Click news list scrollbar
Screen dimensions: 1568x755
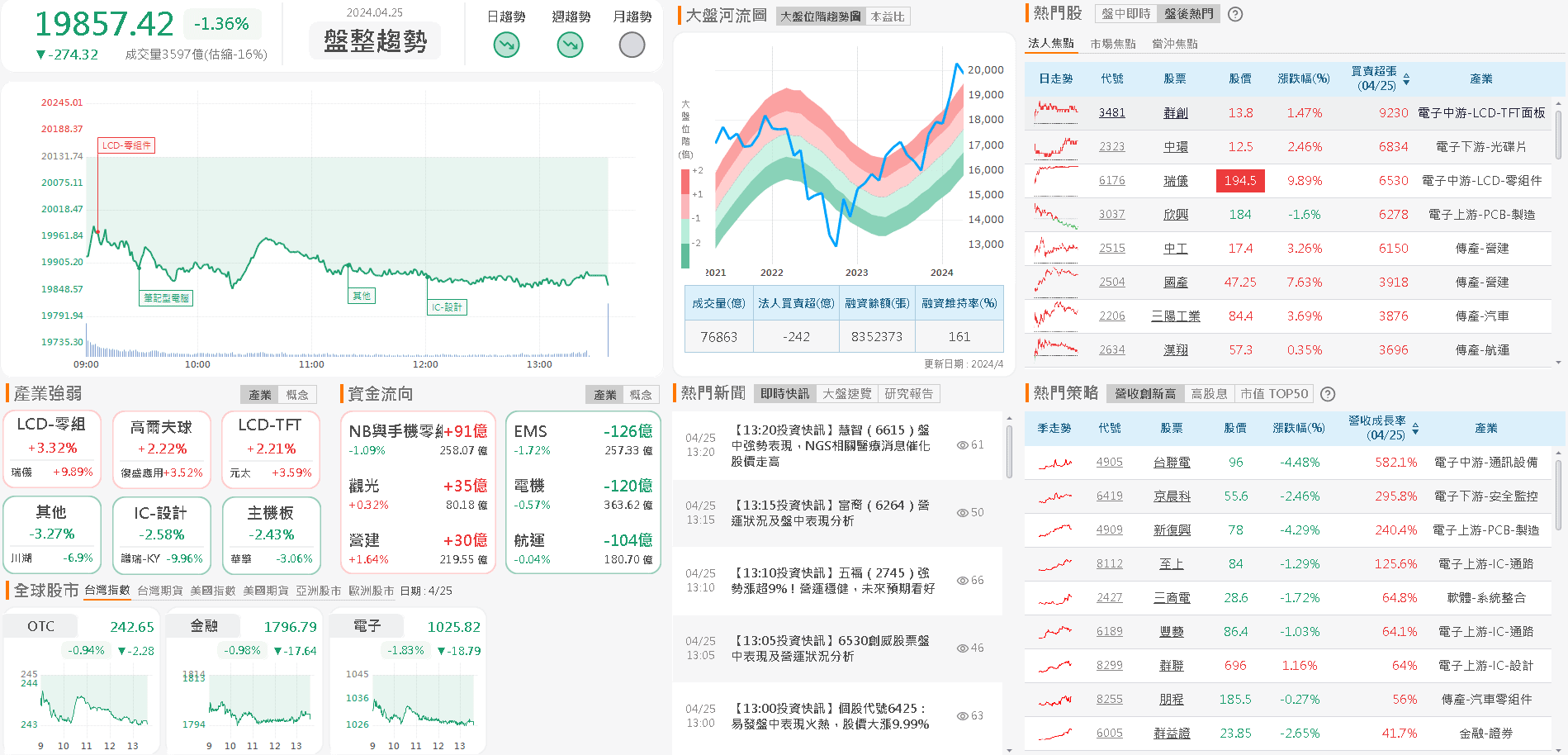pos(1009,451)
